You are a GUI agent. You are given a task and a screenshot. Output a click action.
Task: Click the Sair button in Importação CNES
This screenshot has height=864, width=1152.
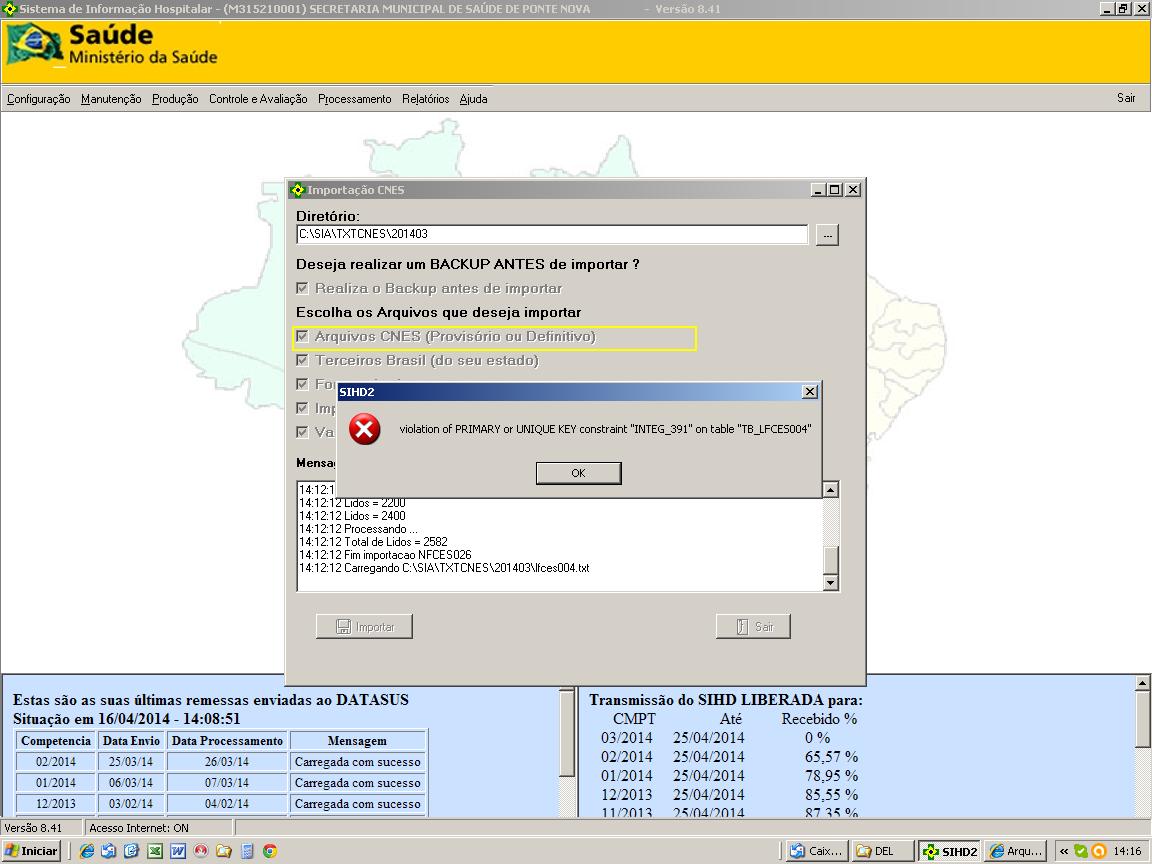pyautogui.click(x=753, y=627)
